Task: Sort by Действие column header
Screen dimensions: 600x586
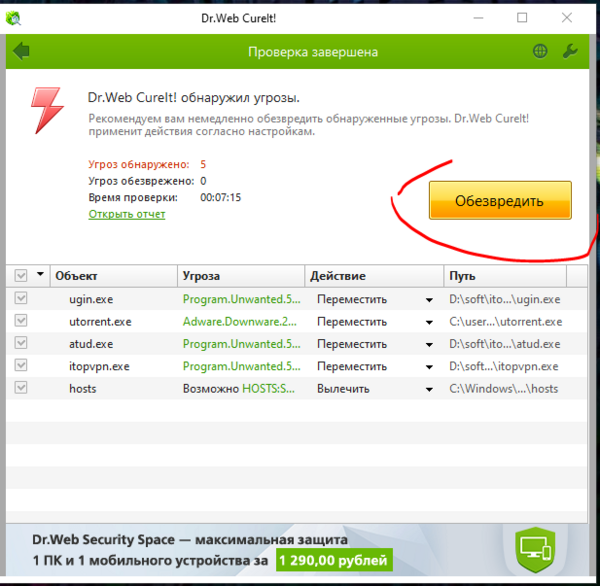Action: pos(374,276)
